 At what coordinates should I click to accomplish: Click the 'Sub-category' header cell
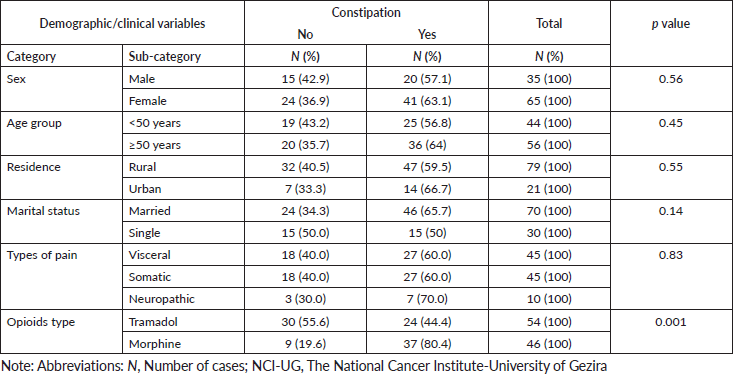point(183,56)
